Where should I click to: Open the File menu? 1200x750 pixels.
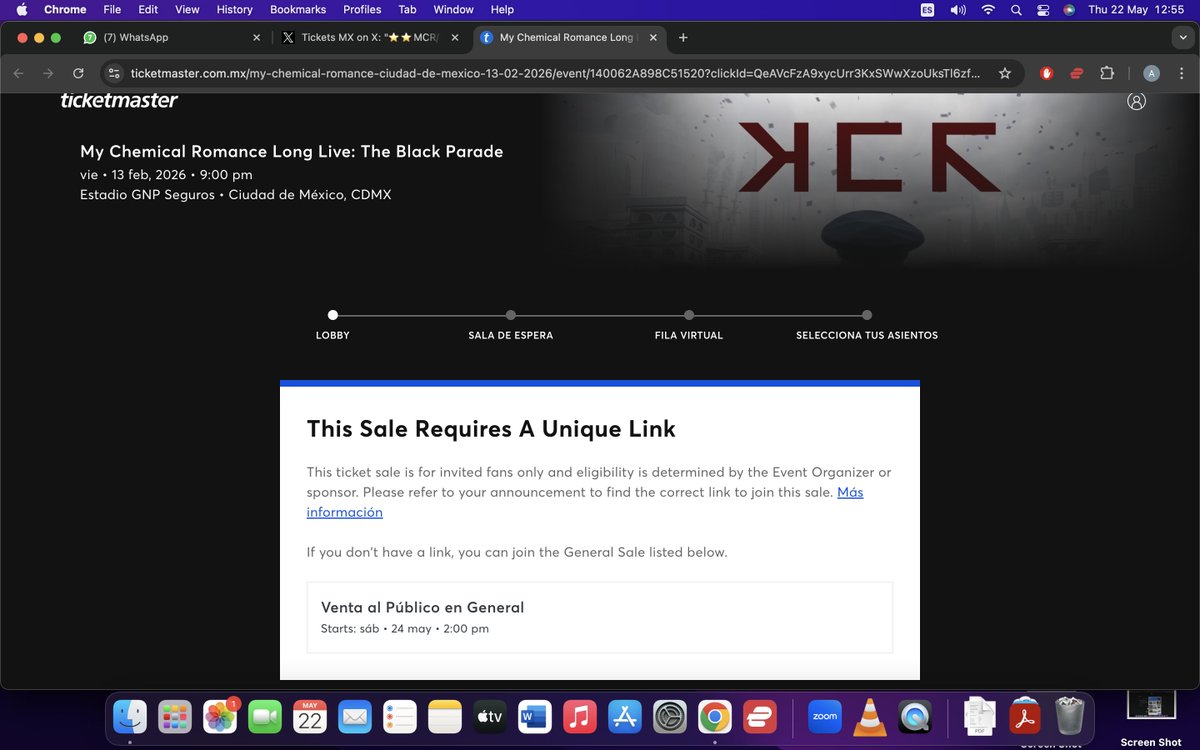[112, 9]
